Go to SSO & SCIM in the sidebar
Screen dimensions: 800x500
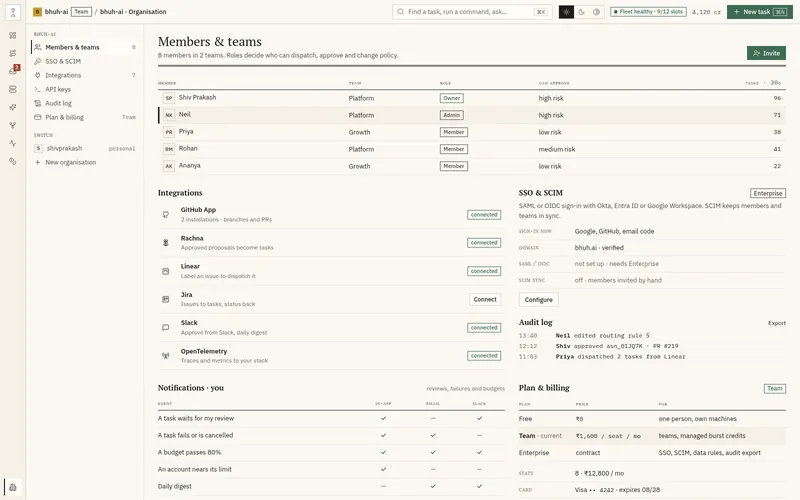pos(85,61)
